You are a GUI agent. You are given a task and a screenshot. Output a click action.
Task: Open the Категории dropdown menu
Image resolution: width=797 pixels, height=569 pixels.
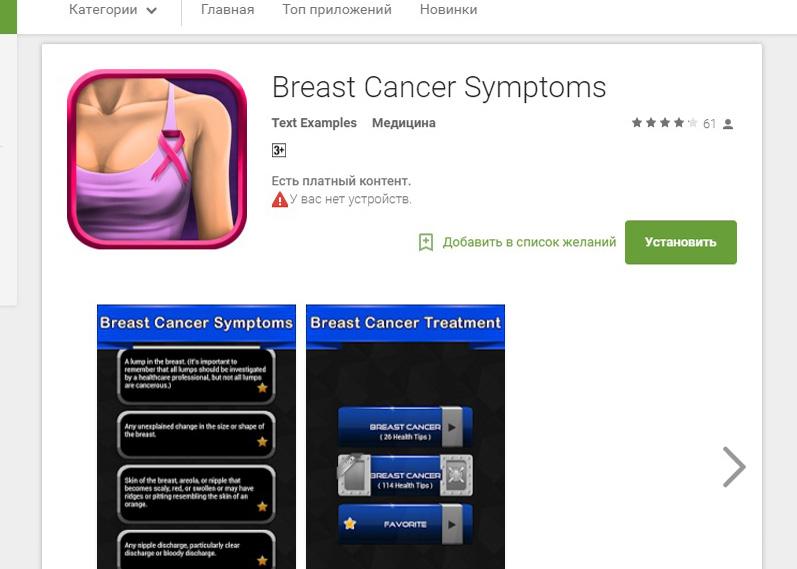(x=112, y=10)
